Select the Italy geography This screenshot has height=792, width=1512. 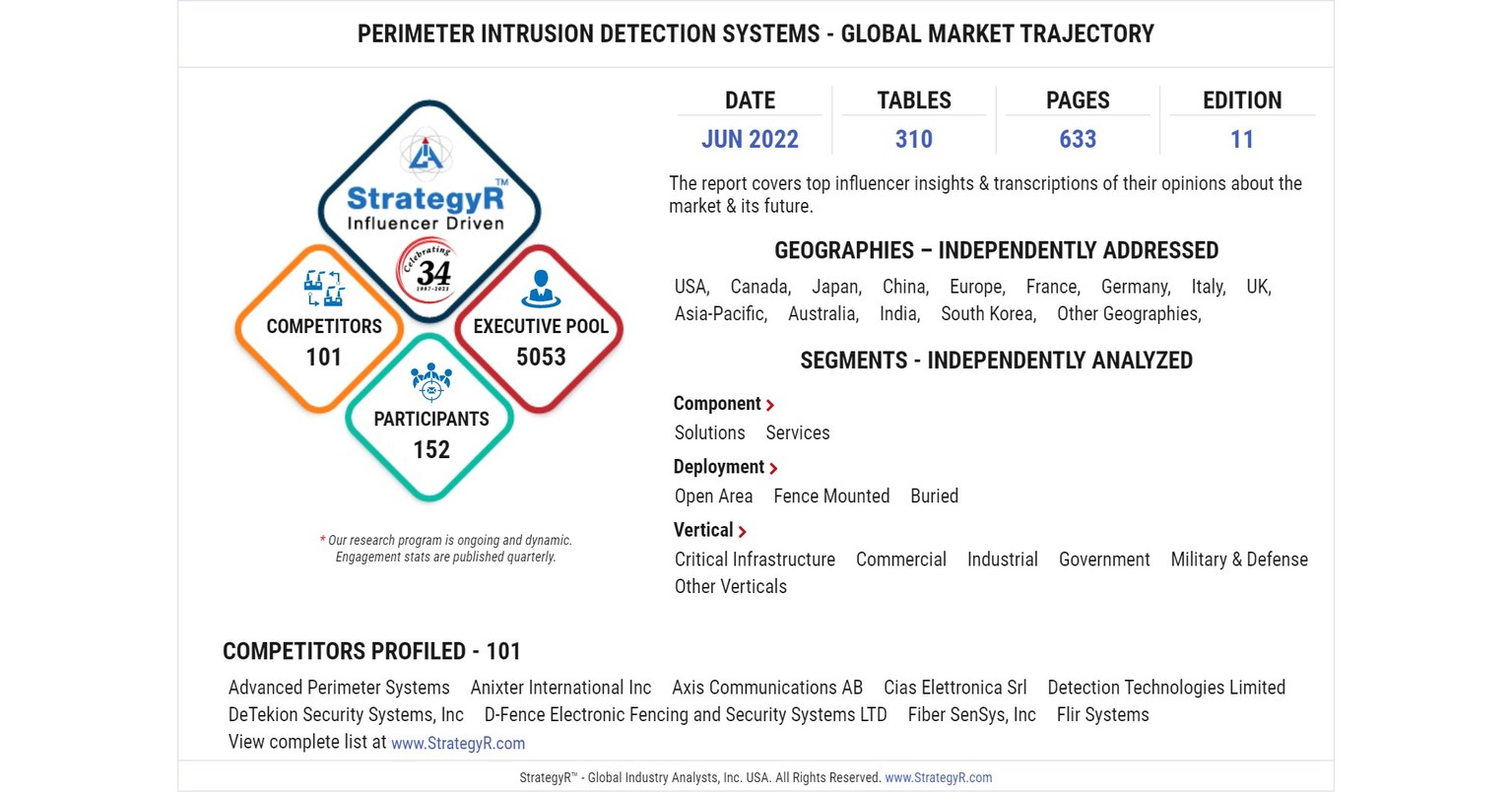point(1209,287)
